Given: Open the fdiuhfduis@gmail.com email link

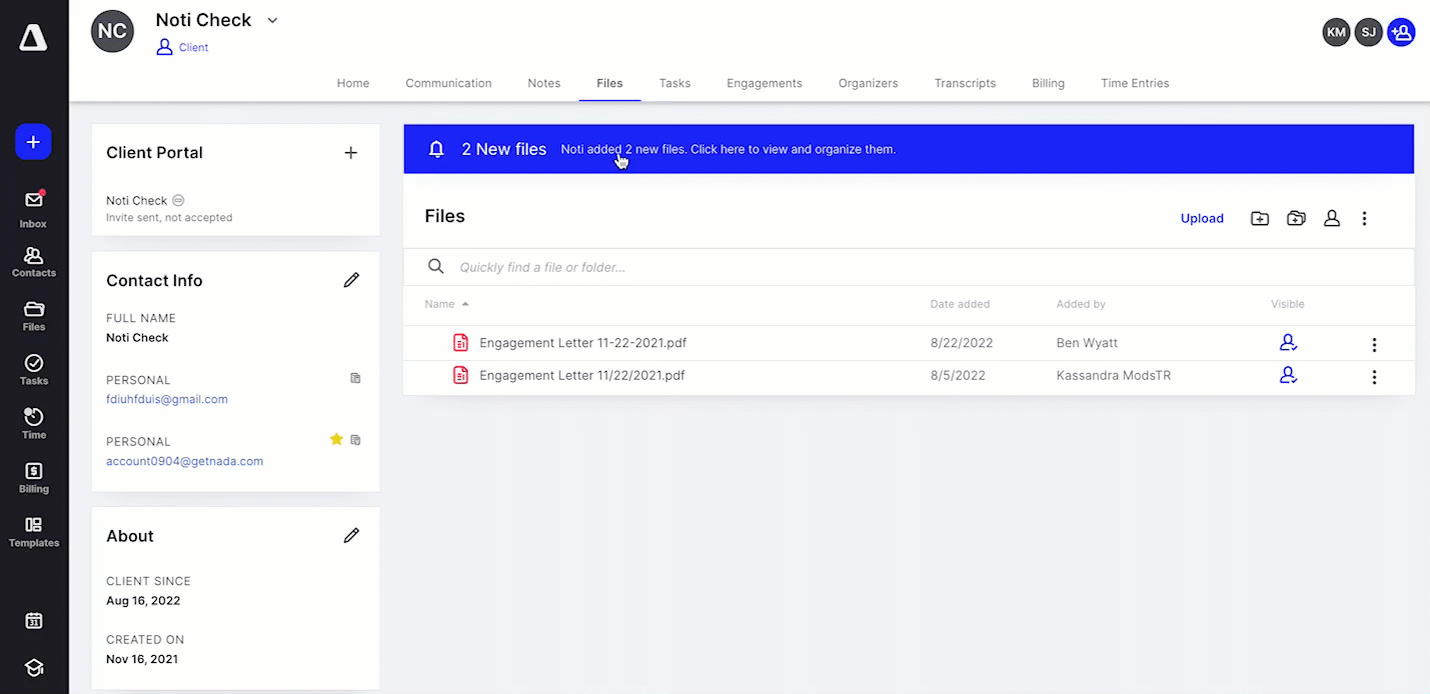Looking at the screenshot, I should pos(167,399).
